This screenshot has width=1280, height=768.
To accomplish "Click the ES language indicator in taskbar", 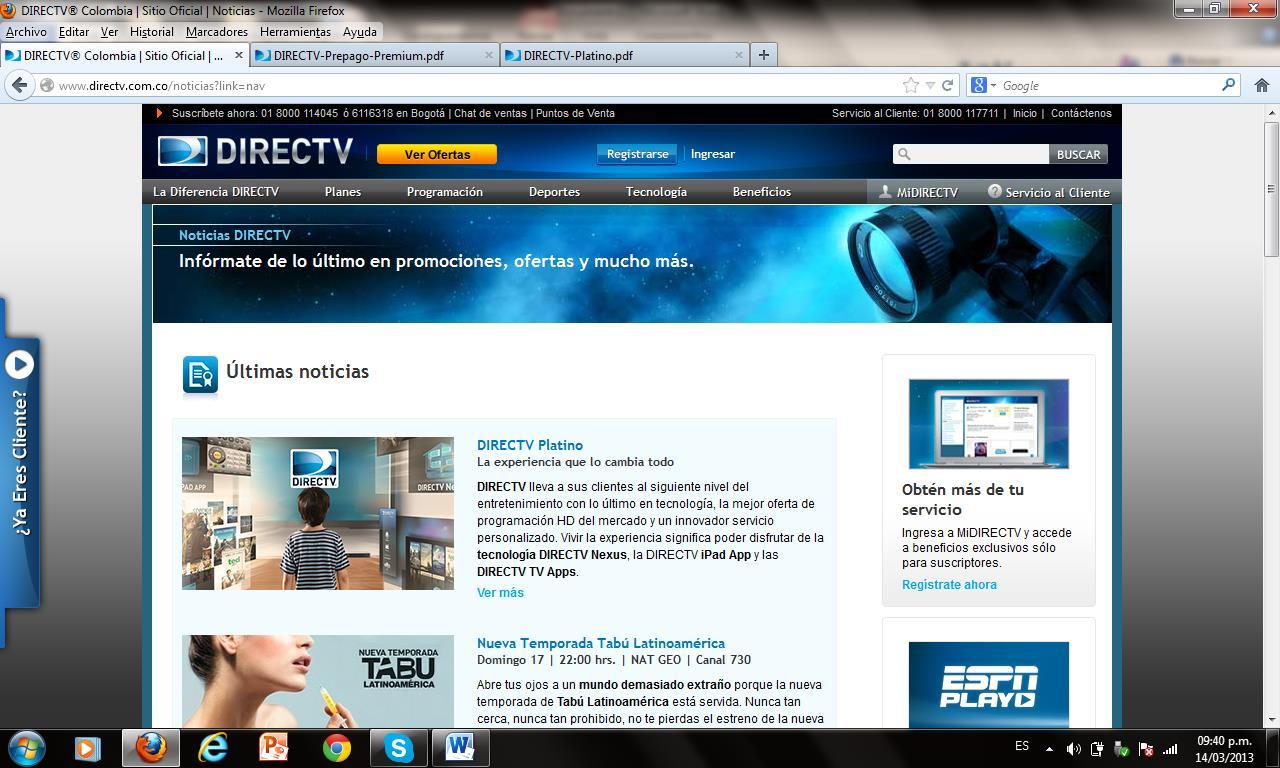I will coord(1022,746).
